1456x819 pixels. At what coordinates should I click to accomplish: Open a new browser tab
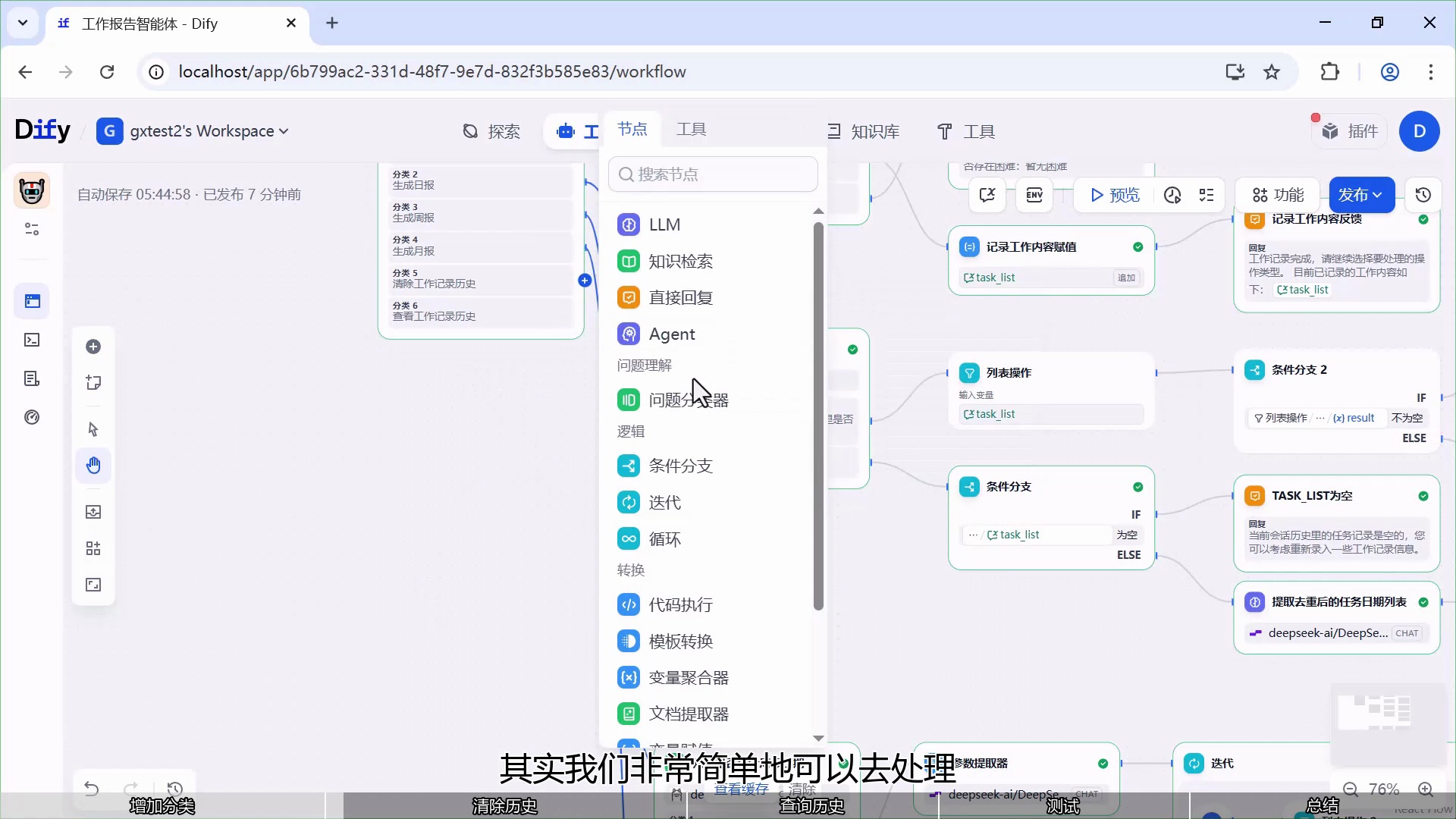(332, 23)
